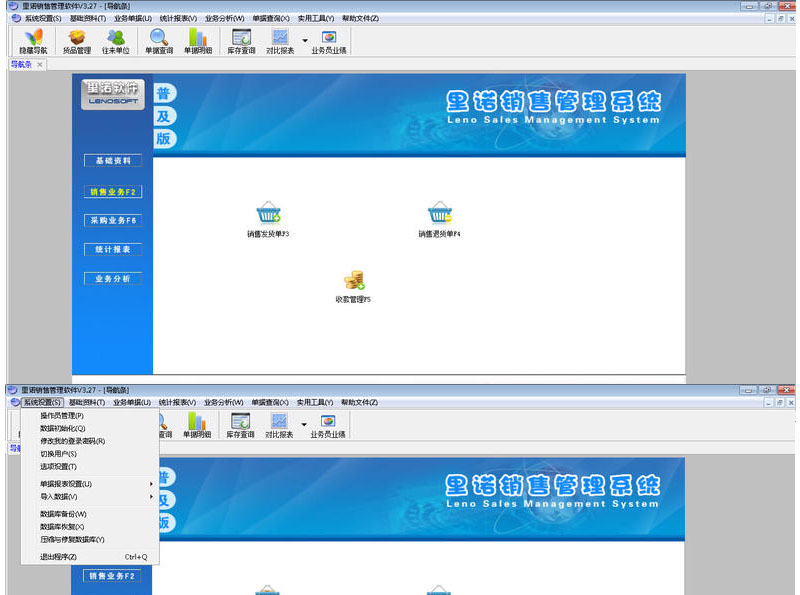The width and height of the screenshot is (800, 595).
Task: Expand 导入数据(V) submenu
Action: (x=90, y=497)
